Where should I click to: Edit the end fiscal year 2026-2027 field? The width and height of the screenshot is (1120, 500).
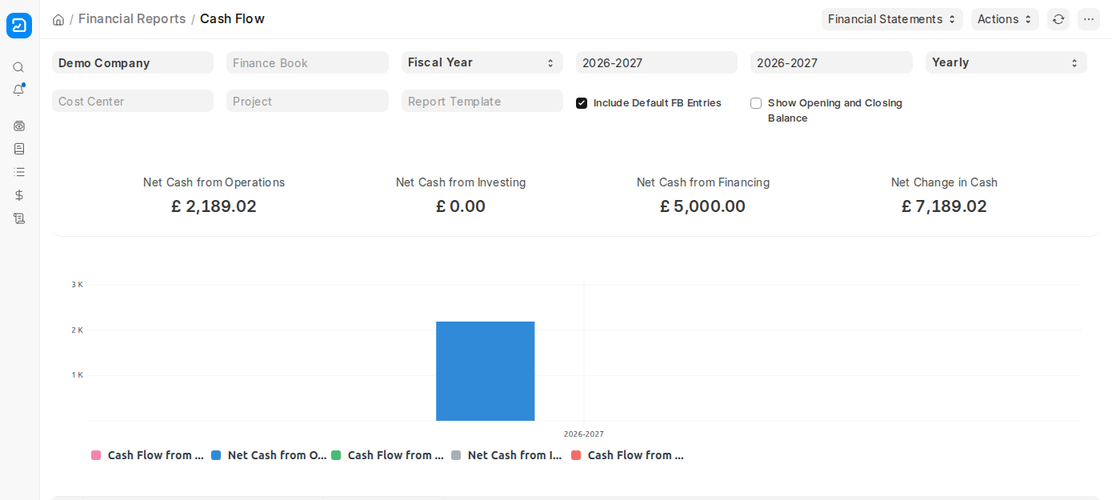(831, 62)
